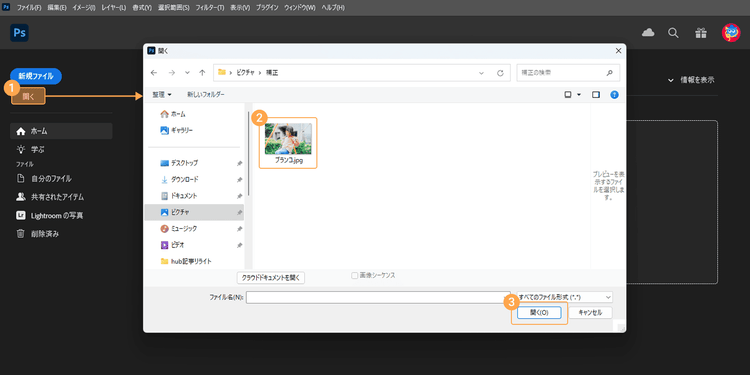Click 補正 in the address breadcrumb
This screenshot has height=375, width=750.
point(272,73)
